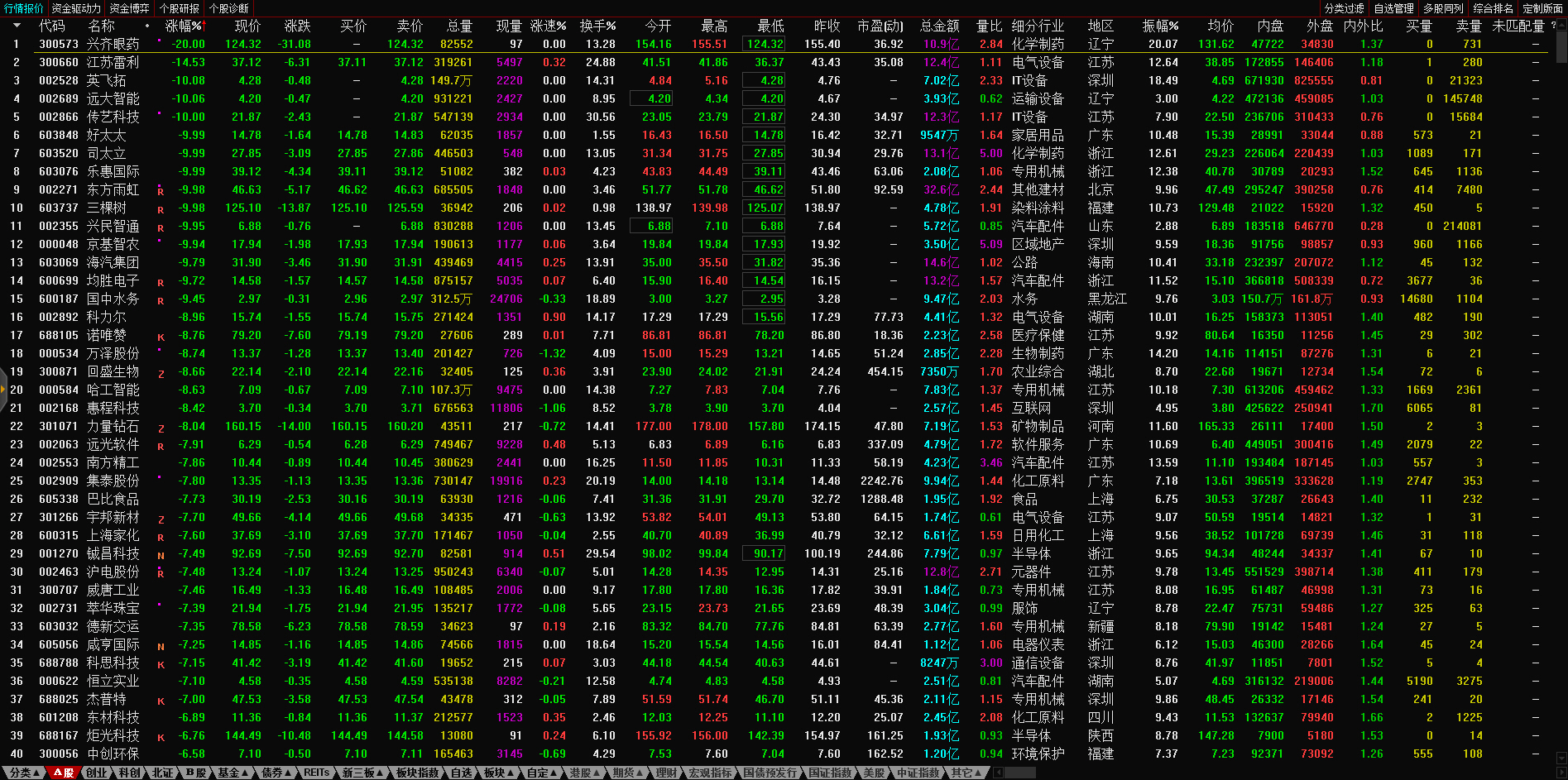Expand the 板块 tab menu at bottom
1568x780 pixels.
coord(499,773)
